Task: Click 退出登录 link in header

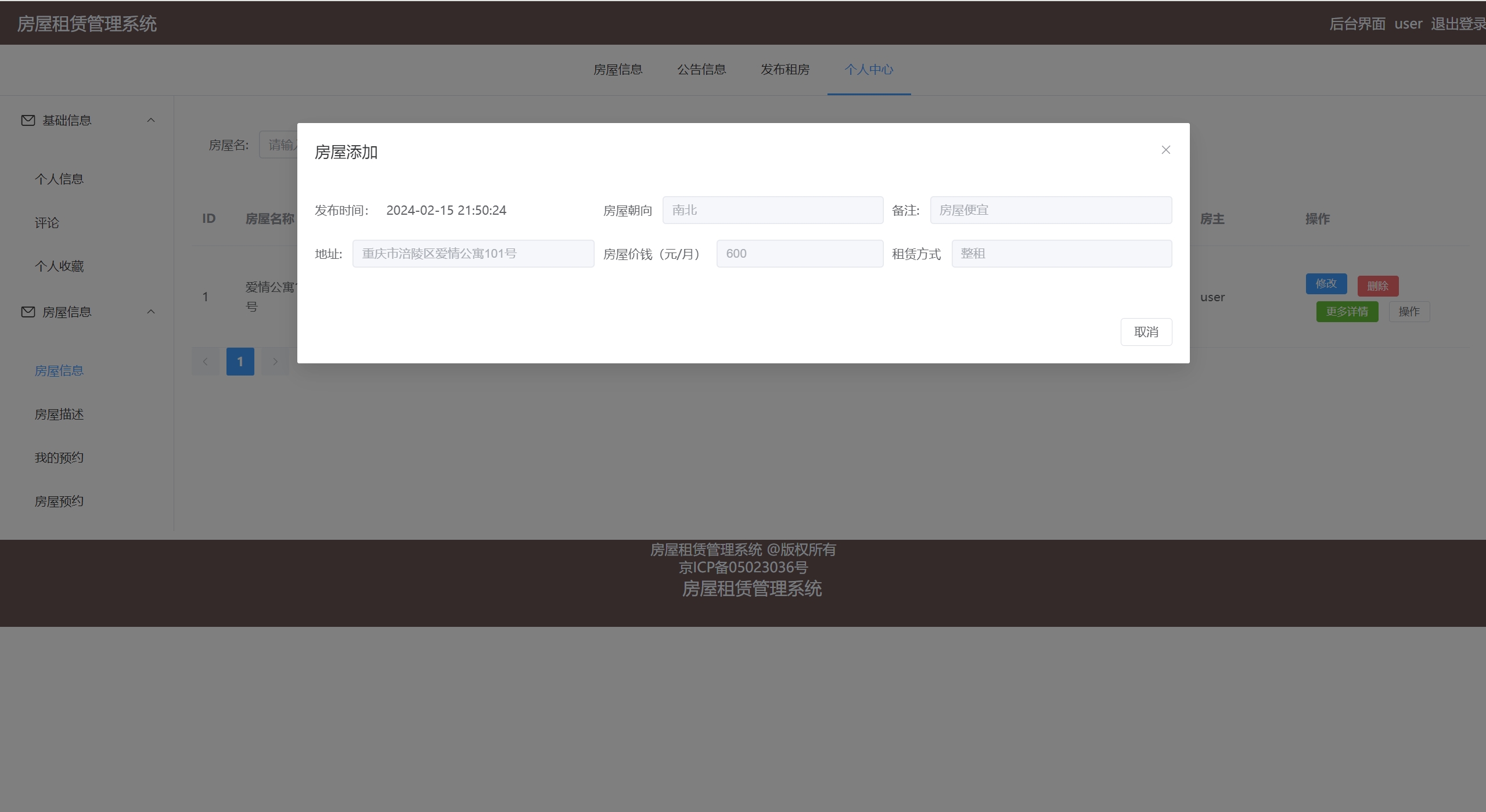Action: [x=1458, y=24]
